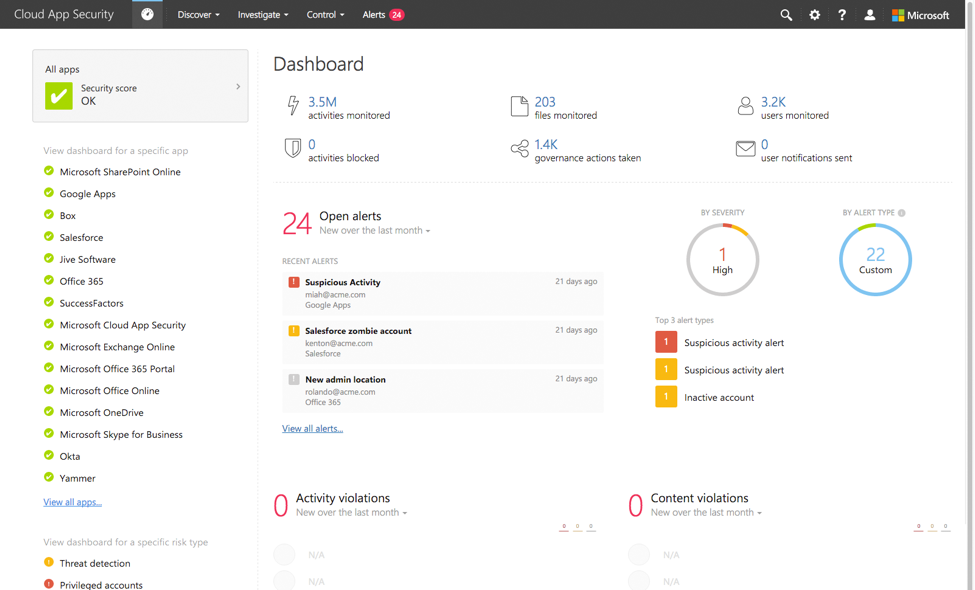This screenshot has height=590, width=975.
Task: Open the New admin location alert
Action: click(x=443, y=390)
